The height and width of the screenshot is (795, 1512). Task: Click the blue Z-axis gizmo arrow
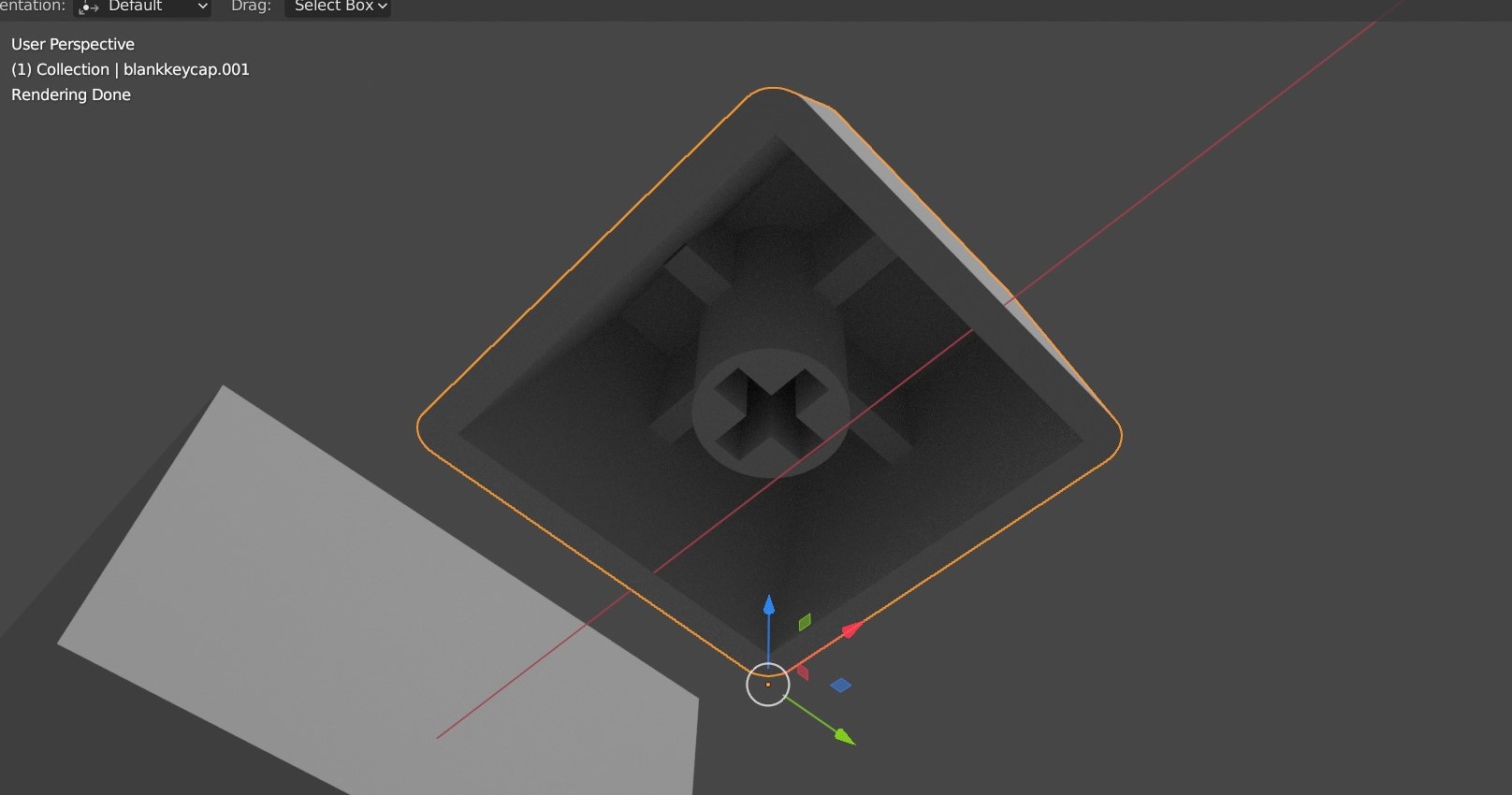tap(768, 606)
